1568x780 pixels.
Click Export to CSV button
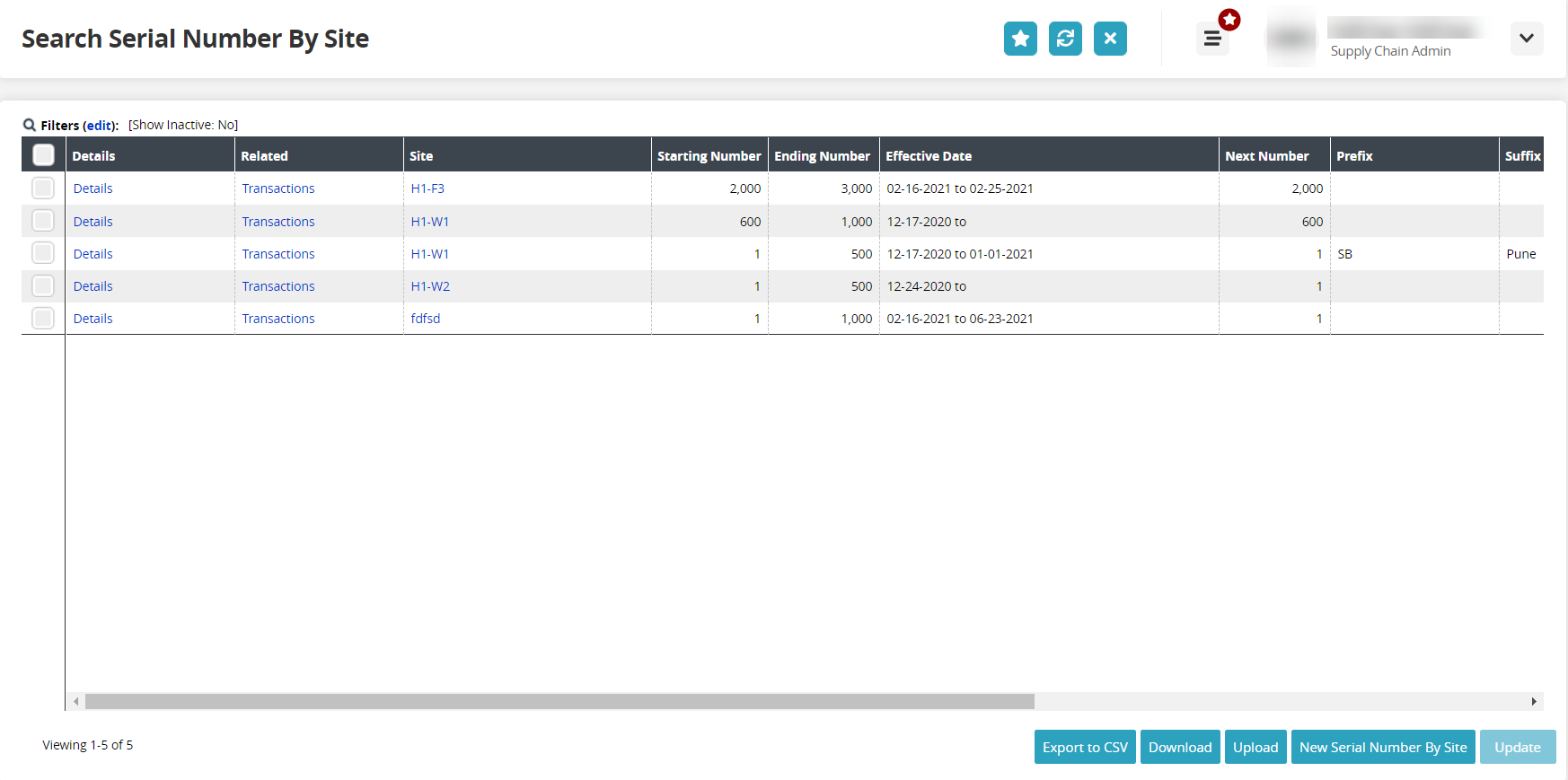(x=1085, y=747)
